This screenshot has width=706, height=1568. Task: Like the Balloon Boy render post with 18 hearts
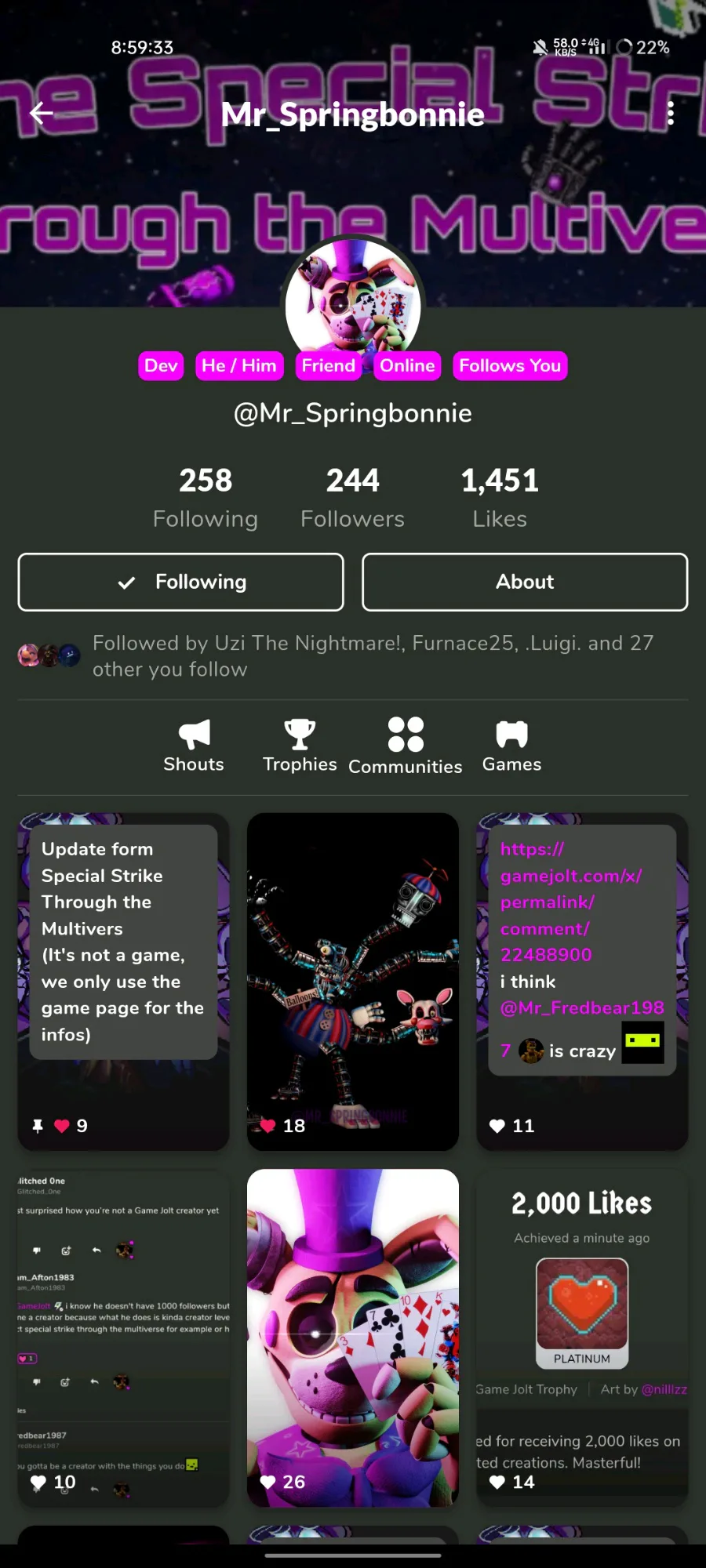coord(267,1126)
